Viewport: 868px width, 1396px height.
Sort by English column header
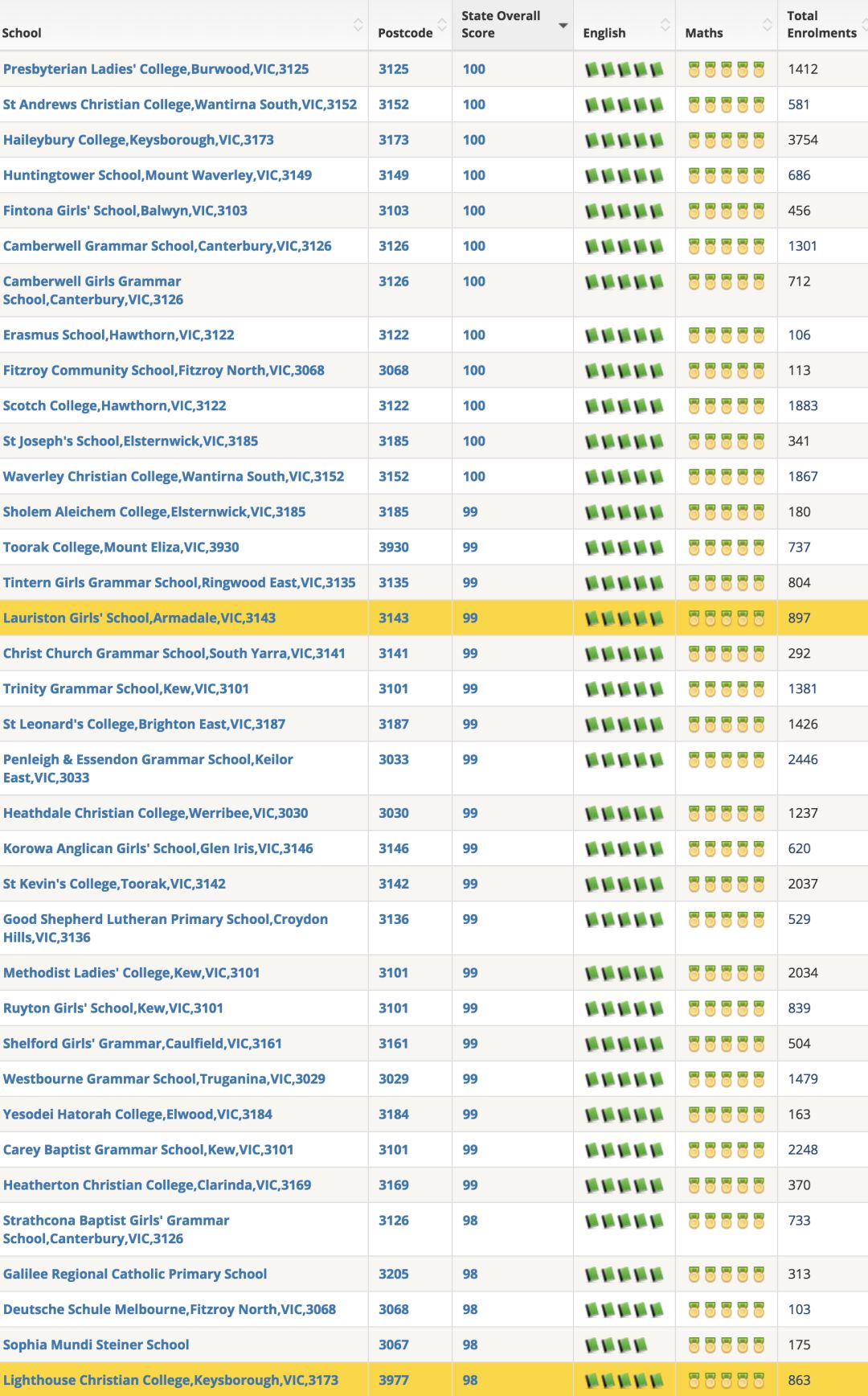[624, 25]
